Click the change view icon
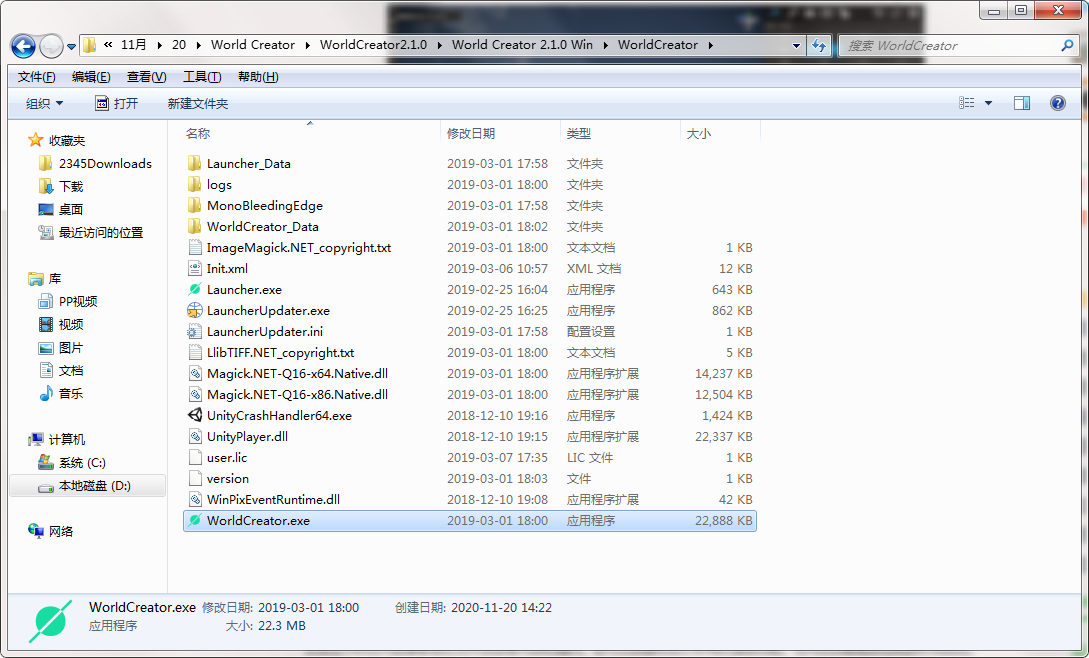 [x=967, y=104]
